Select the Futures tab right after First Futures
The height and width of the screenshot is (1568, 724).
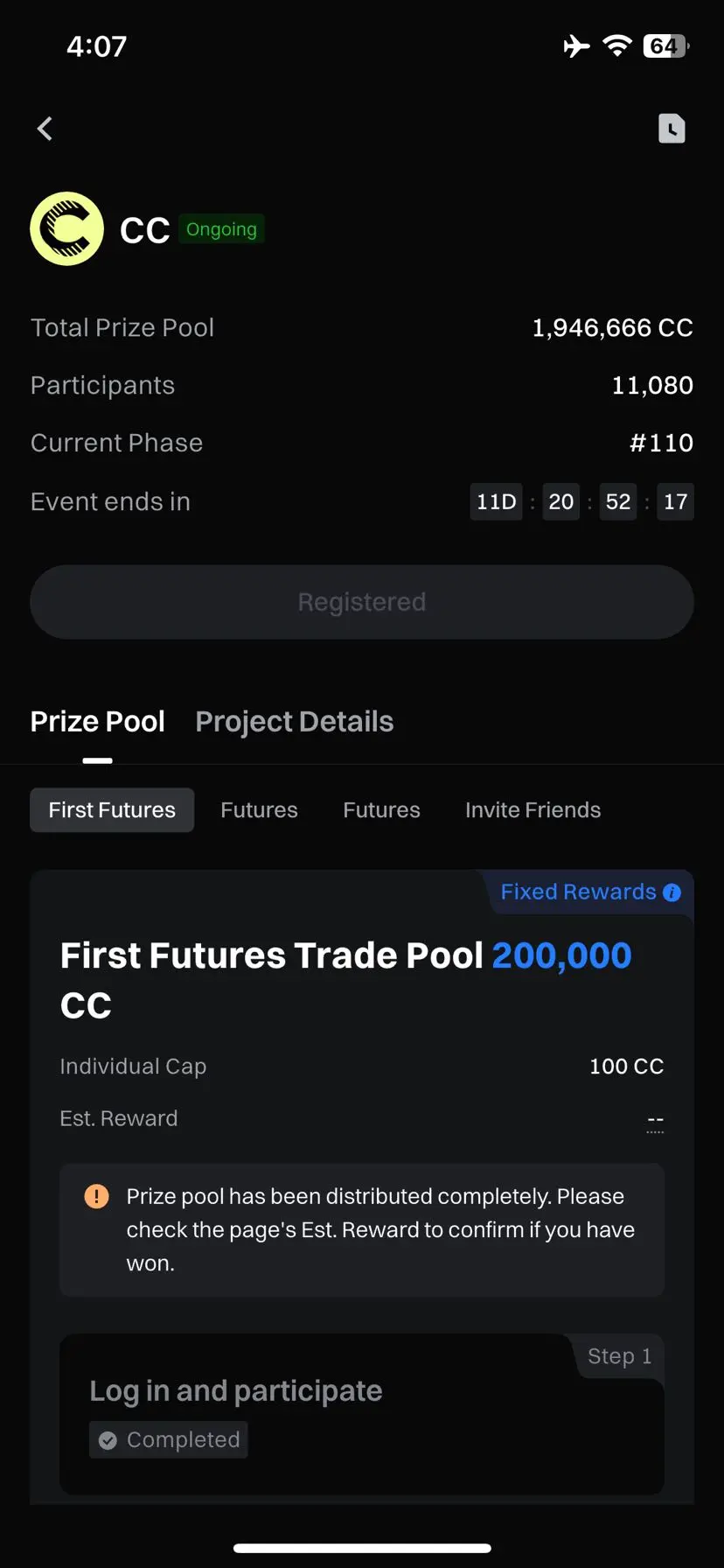259,810
